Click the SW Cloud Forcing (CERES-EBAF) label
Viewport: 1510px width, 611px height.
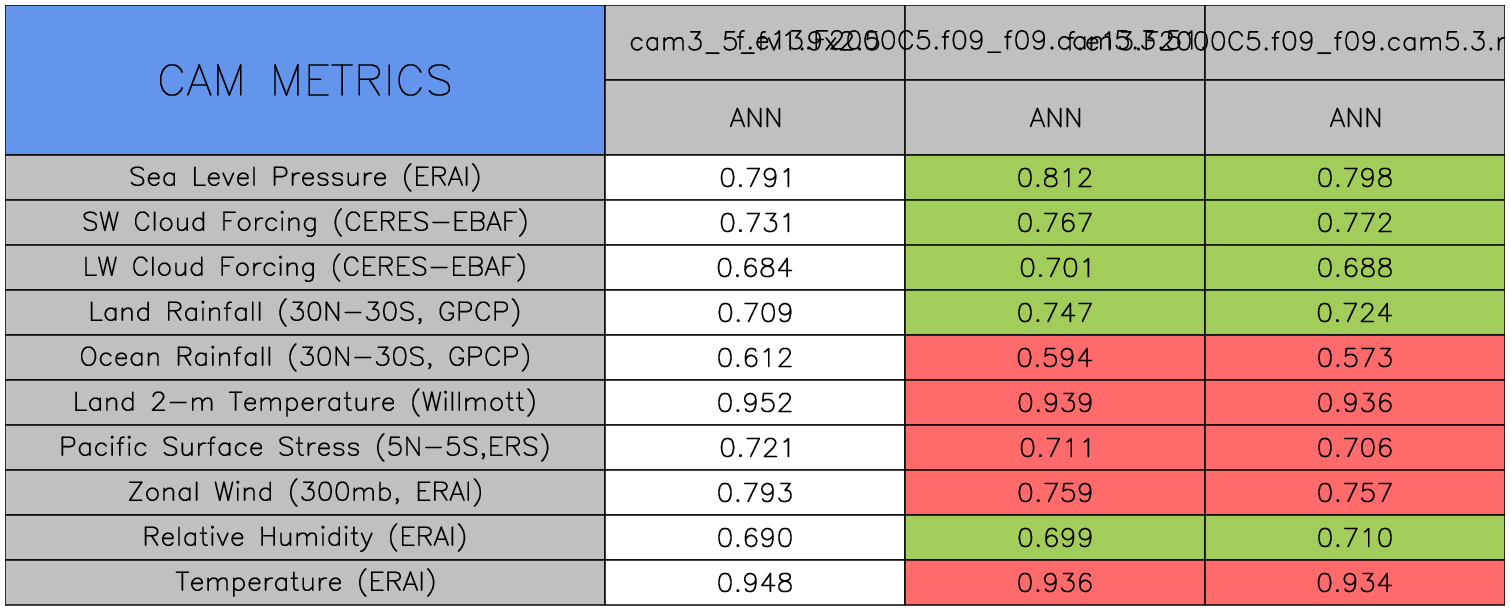[x=305, y=223]
